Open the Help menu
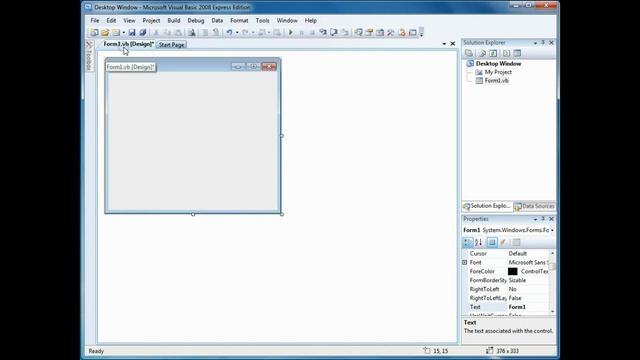Viewport: 640px width, 360px height. click(x=311, y=20)
